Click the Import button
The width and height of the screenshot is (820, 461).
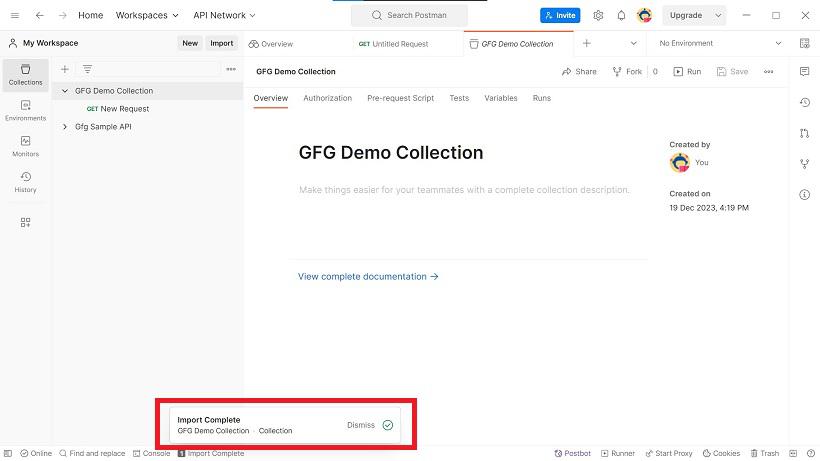(222, 43)
